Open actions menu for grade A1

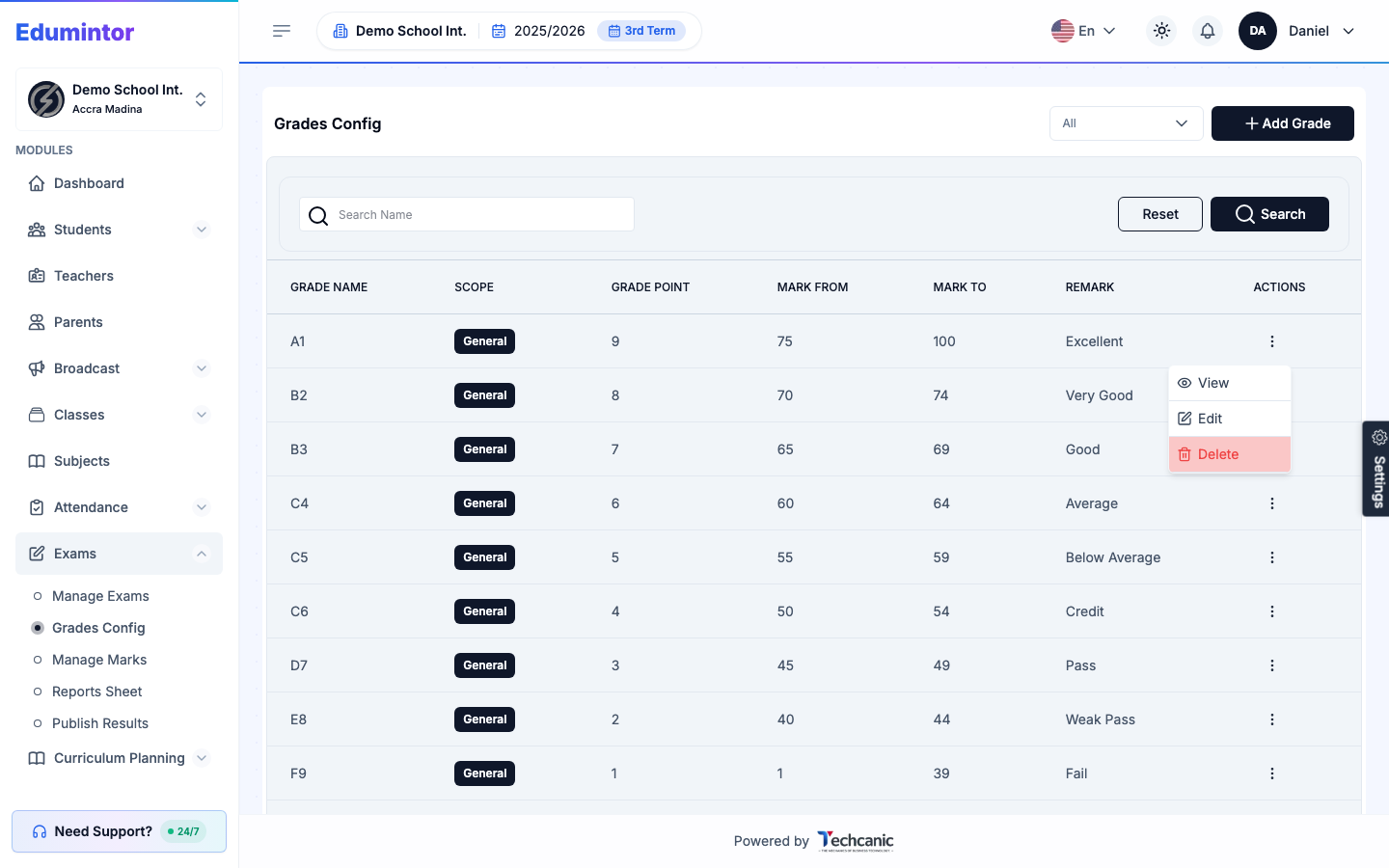pos(1272,341)
